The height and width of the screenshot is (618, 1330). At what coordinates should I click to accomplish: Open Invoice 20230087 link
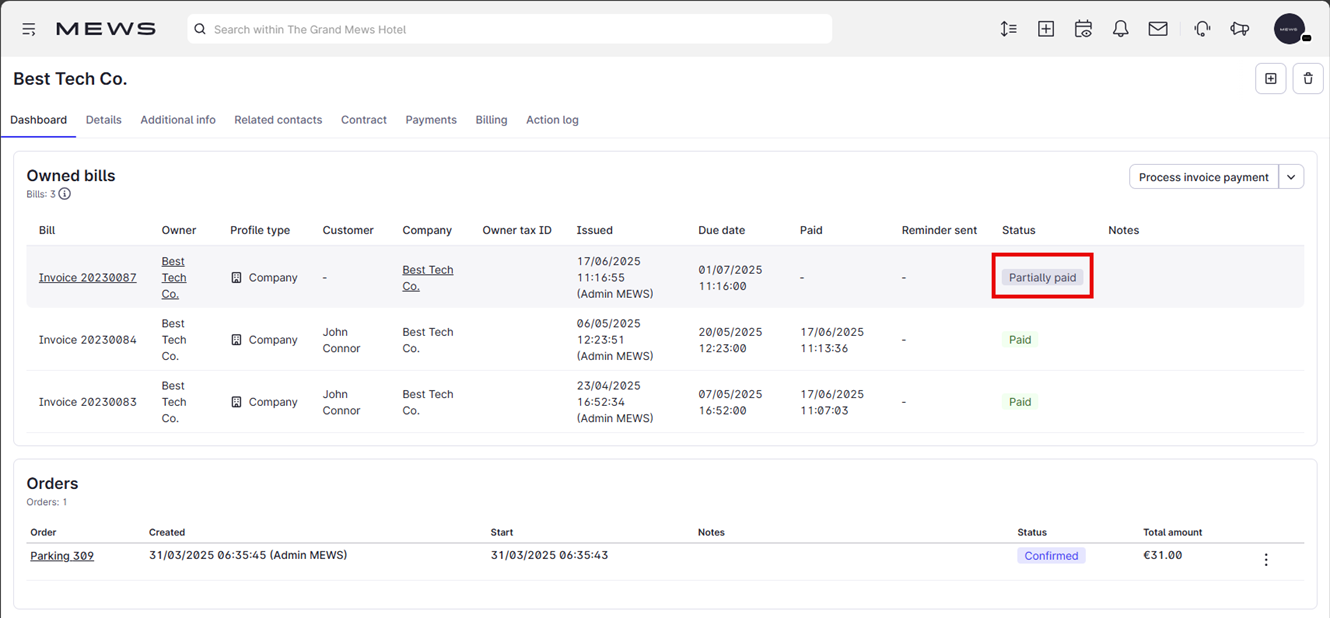pos(88,278)
